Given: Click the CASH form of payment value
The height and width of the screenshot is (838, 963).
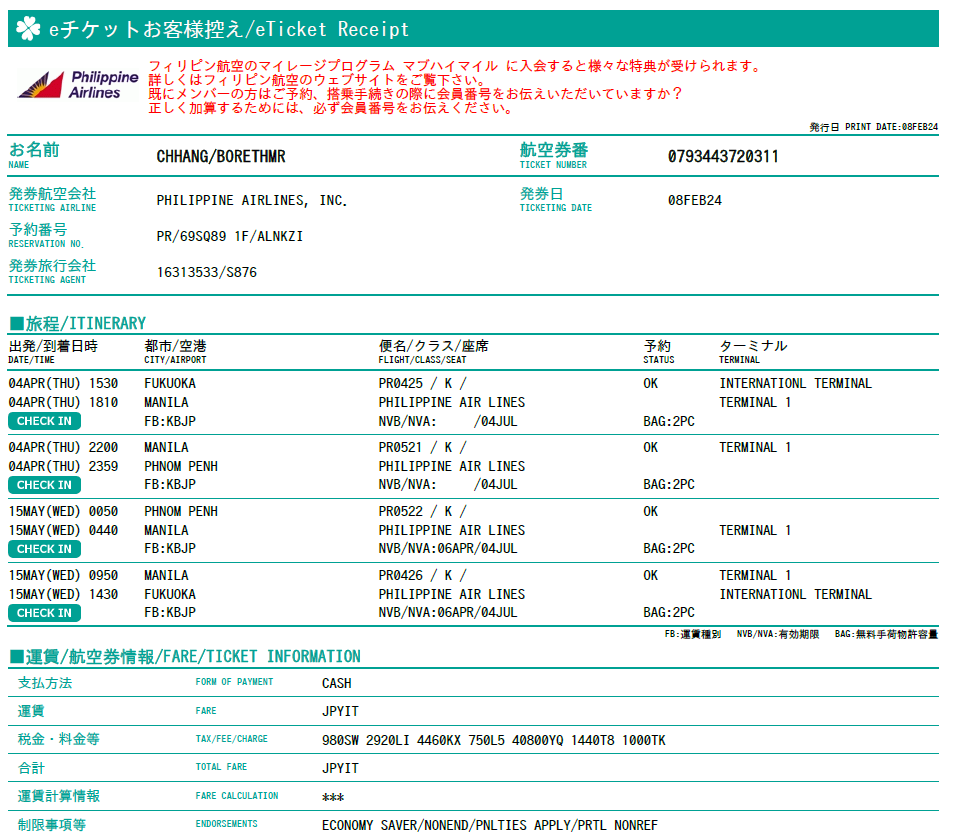Looking at the screenshot, I should [x=336, y=684].
